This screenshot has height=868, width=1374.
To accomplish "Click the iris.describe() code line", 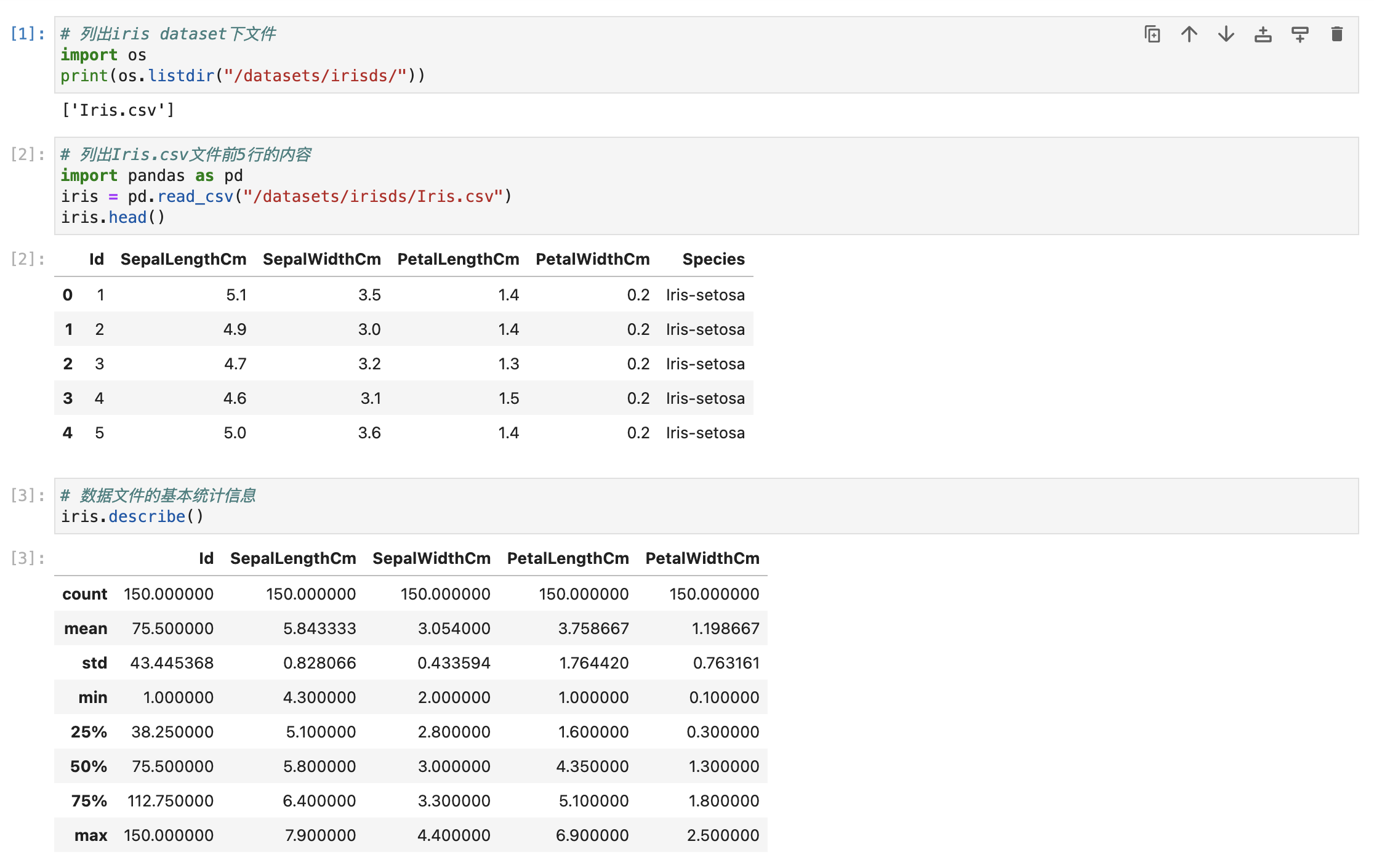I will tap(132, 516).
